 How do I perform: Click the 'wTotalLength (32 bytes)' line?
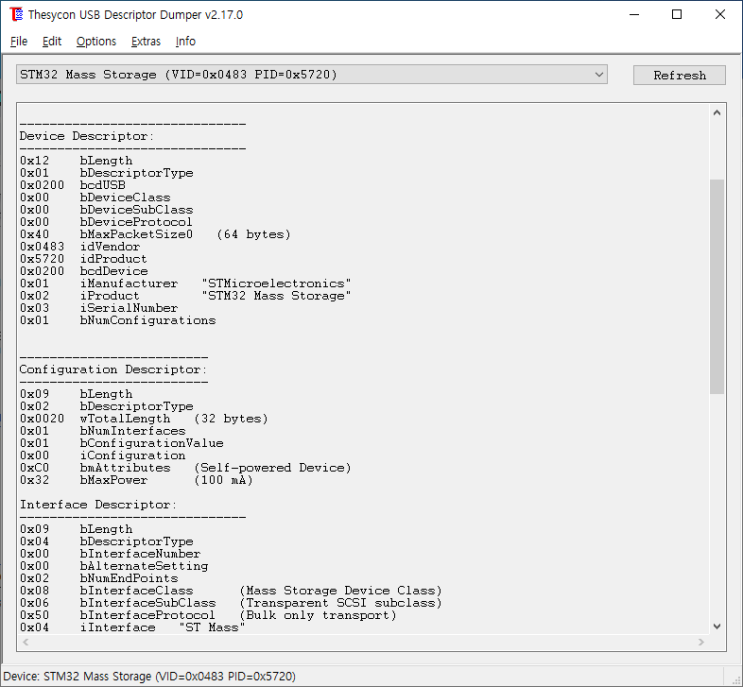pyautogui.click(x=144, y=419)
